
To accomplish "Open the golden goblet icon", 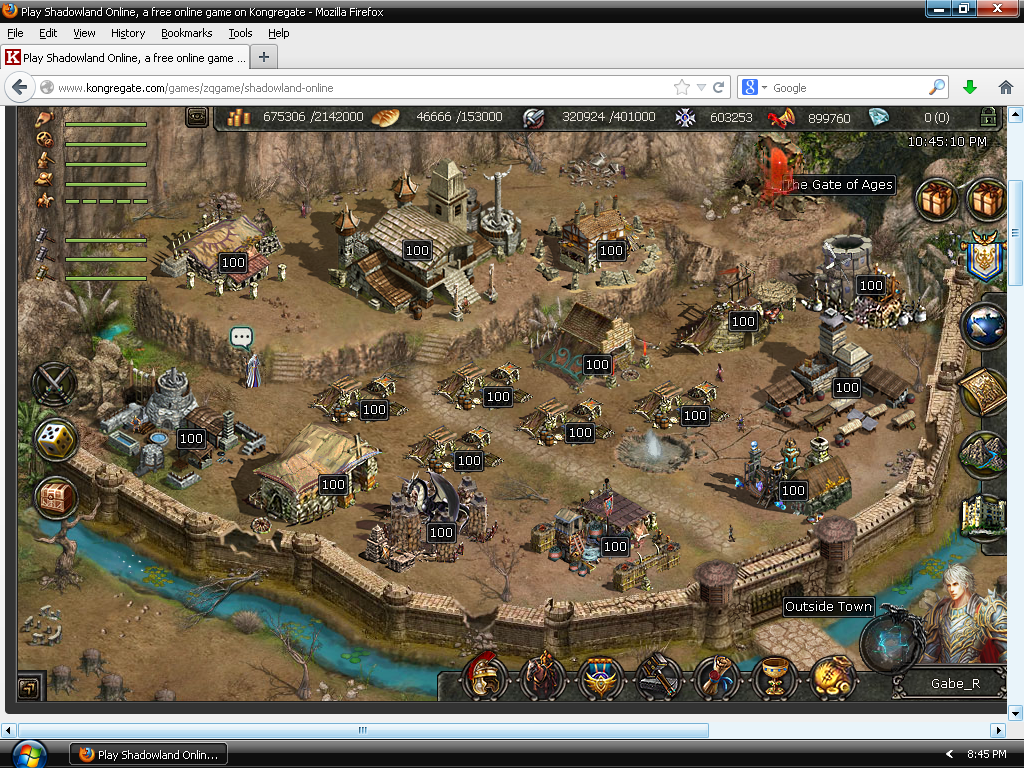I will 774,678.
